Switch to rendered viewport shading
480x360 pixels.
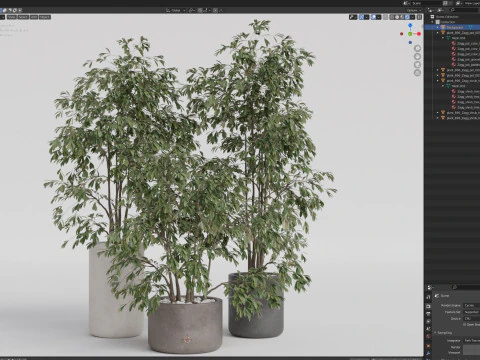point(407,17)
